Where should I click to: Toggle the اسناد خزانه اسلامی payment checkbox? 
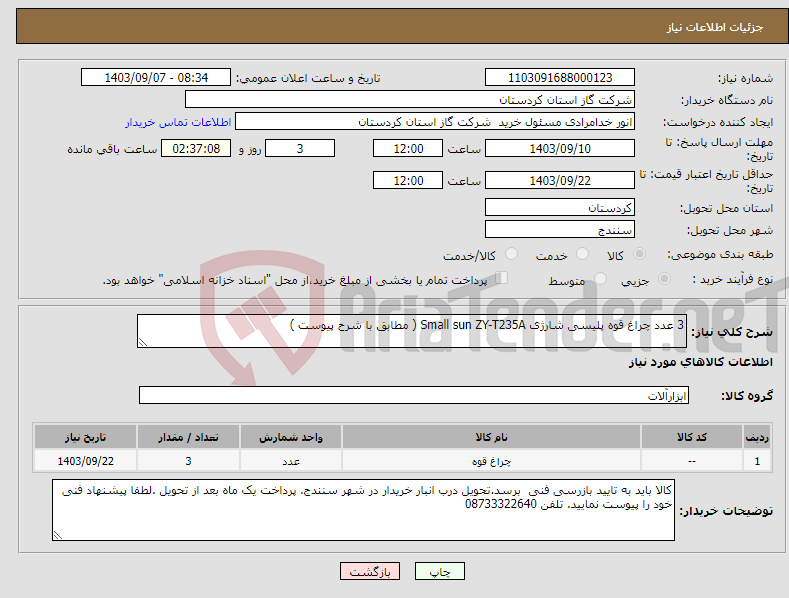pyautogui.click(x=502, y=278)
